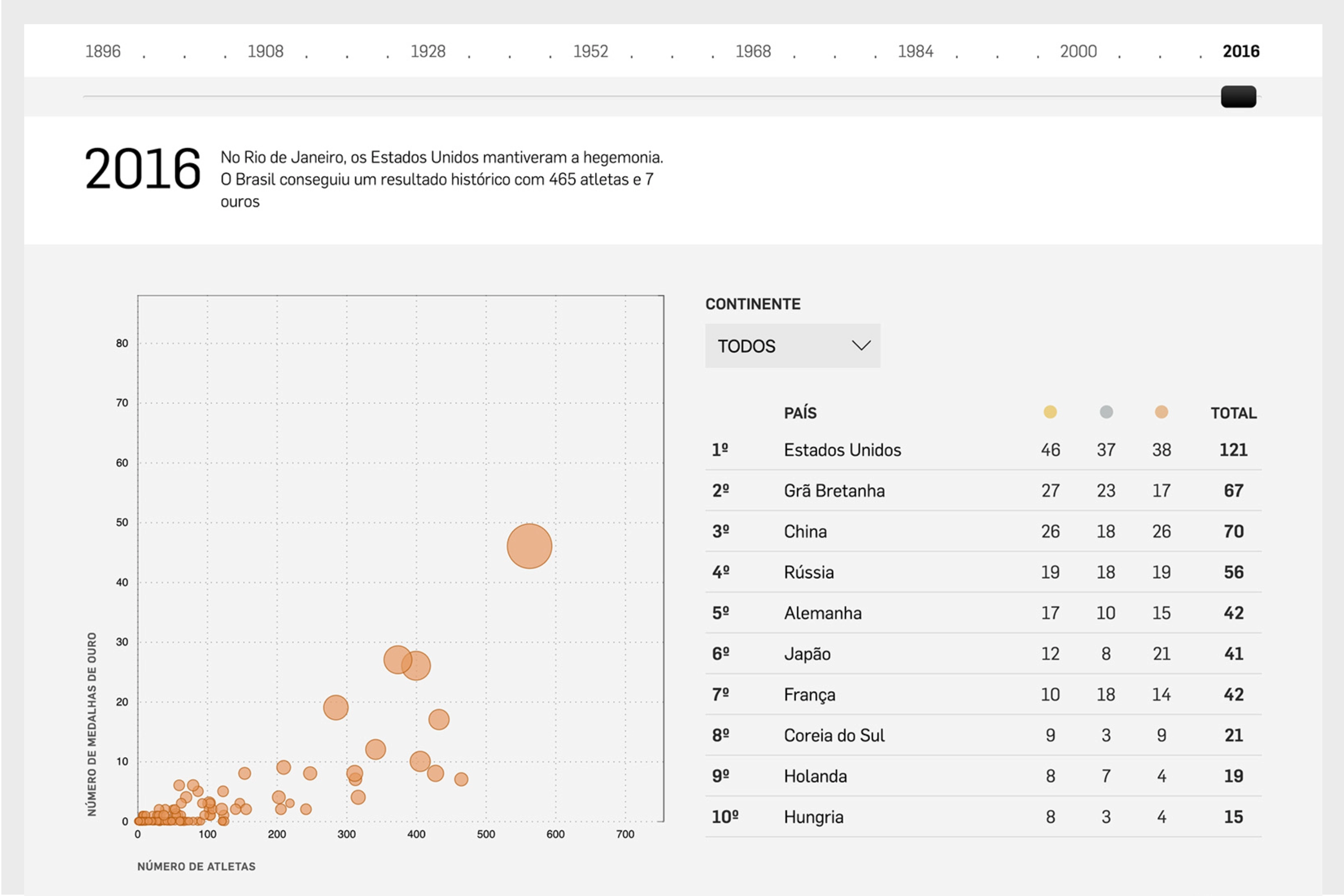The image size is (1344, 896).
Task: Select the year 1896 on the timeline
Action: coord(103,51)
